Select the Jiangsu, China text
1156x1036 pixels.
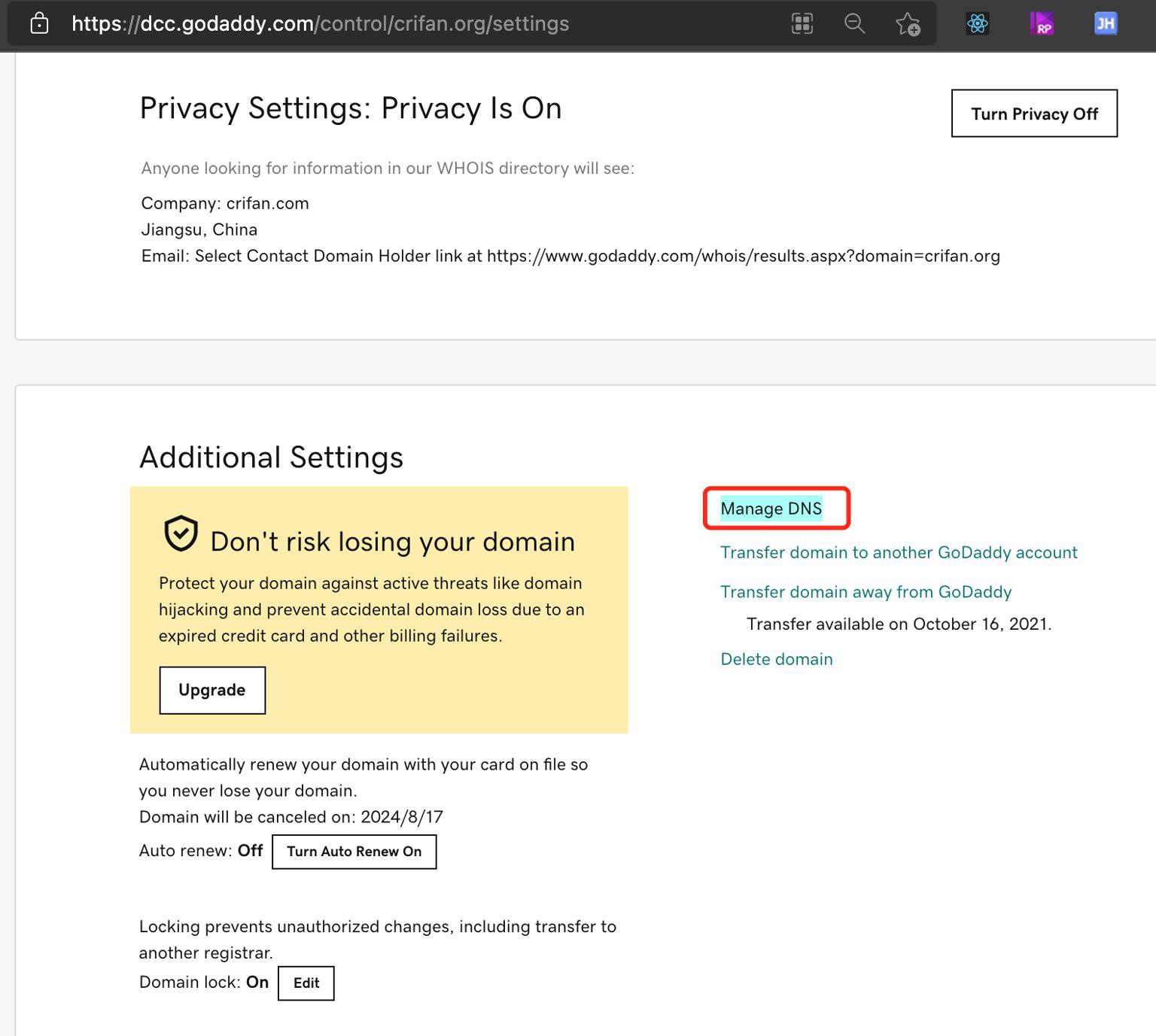199,229
